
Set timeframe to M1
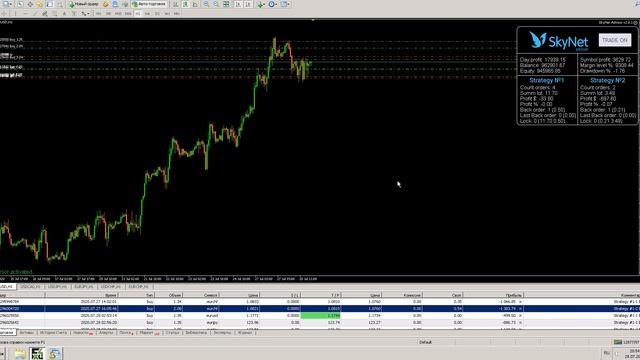98,13
